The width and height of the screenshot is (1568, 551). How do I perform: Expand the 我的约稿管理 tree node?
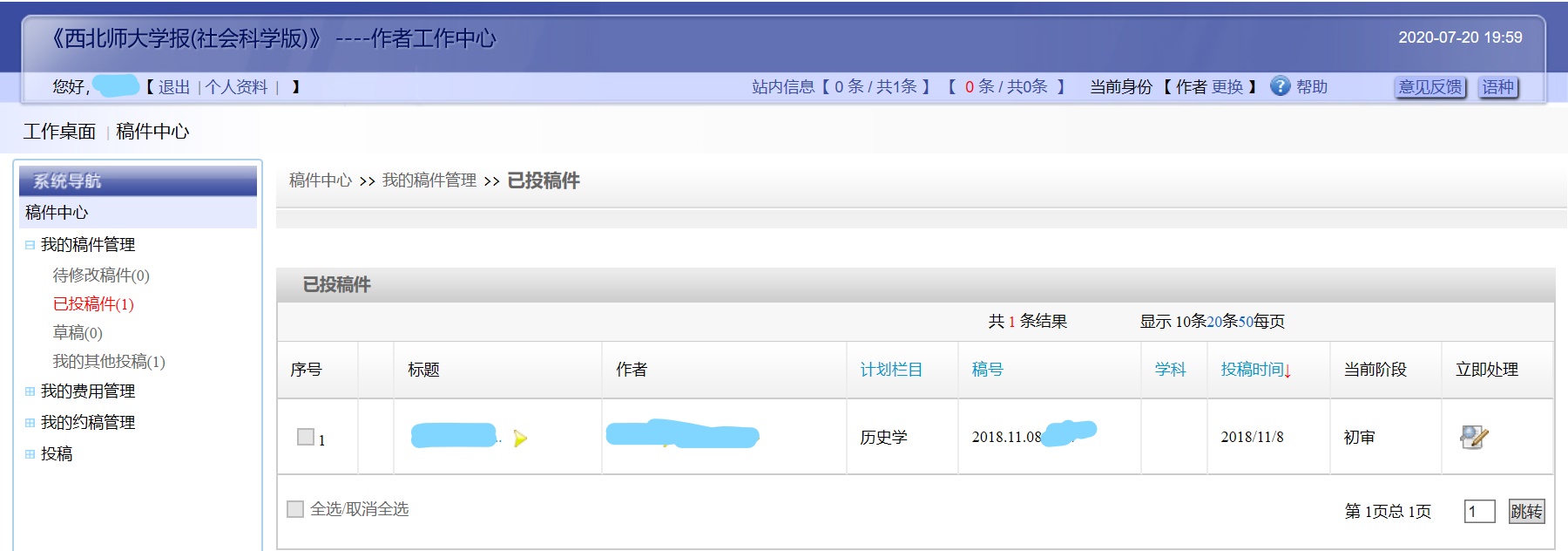(x=30, y=423)
